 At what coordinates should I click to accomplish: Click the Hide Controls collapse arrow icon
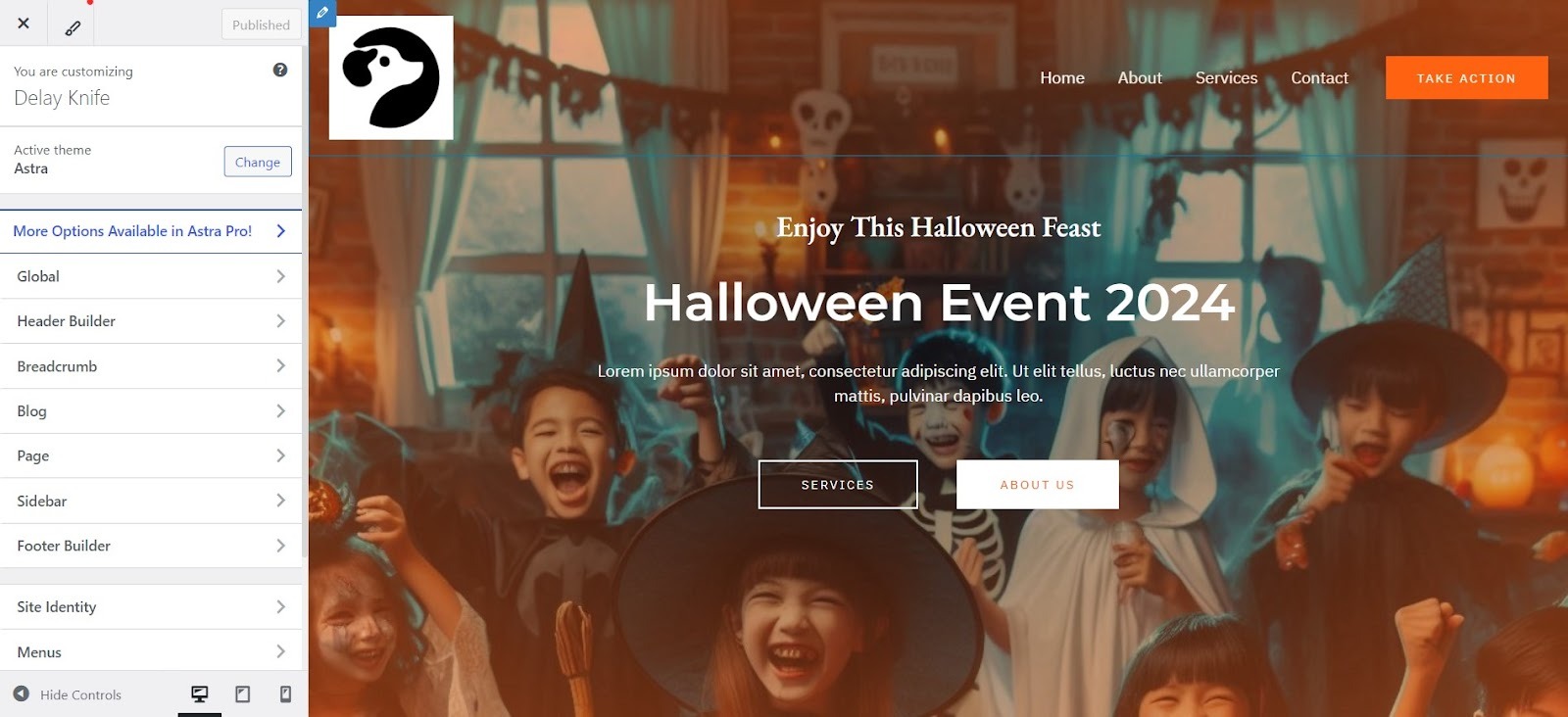pyautogui.click(x=21, y=693)
